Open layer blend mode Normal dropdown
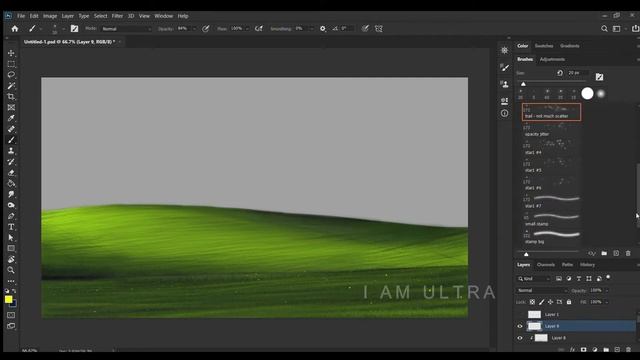This screenshot has height=360, width=640. (x=542, y=291)
